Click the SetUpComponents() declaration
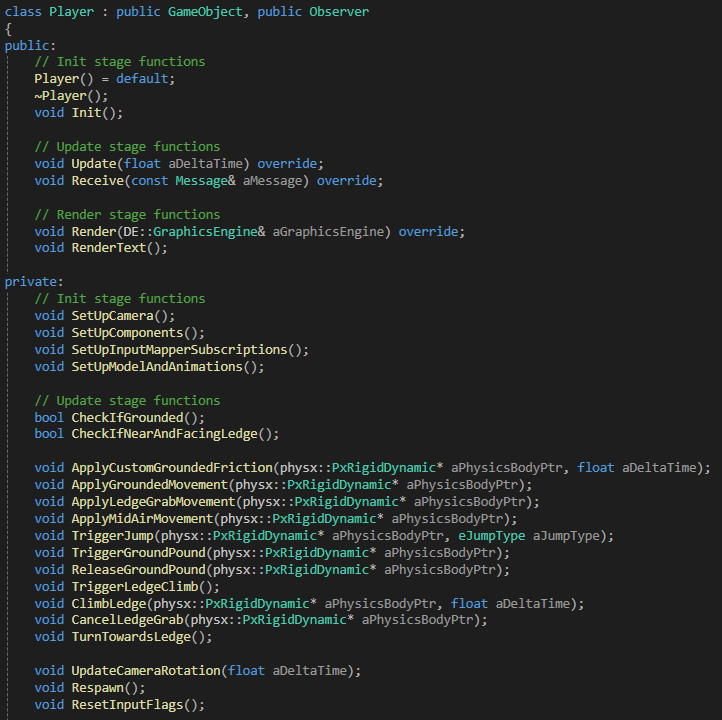This screenshot has width=722, height=720. pyautogui.click(x=119, y=333)
